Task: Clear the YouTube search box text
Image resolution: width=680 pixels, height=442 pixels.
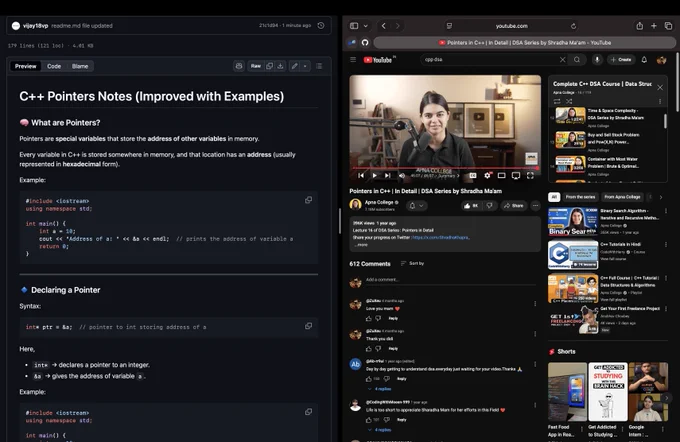Action: coord(562,59)
